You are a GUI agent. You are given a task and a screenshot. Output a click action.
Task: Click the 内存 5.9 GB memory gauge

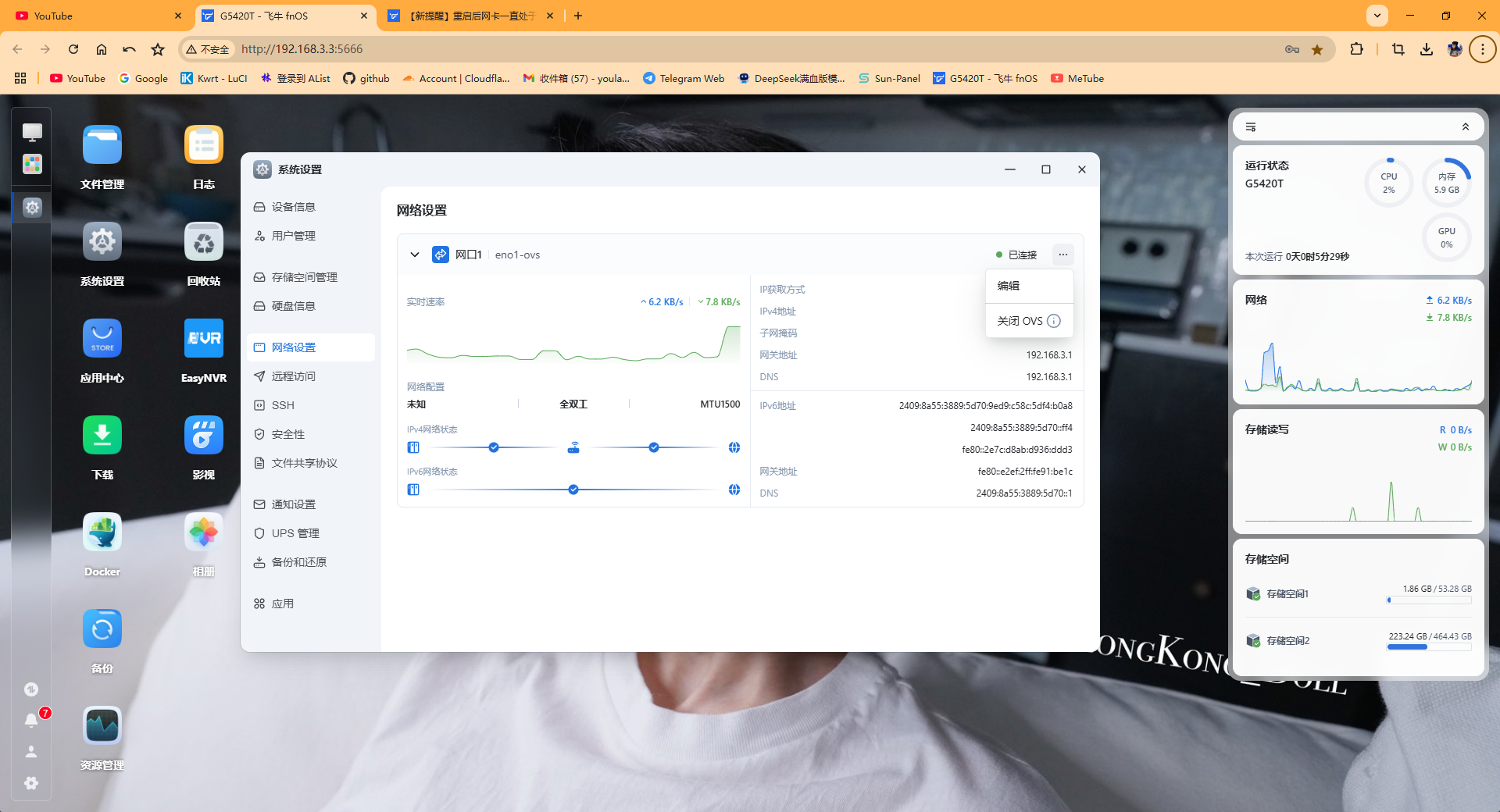pyautogui.click(x=1447, y=183)
